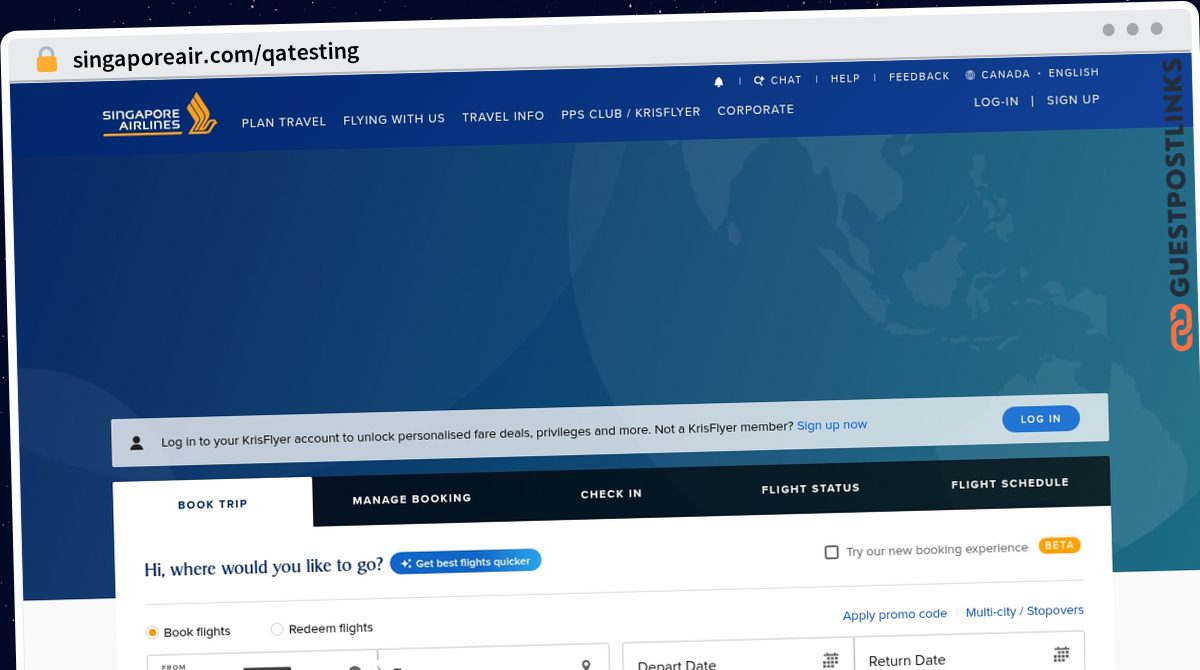Open the Corporate menu
This screenshot has width=1200, height=670.
coord(756,110)
